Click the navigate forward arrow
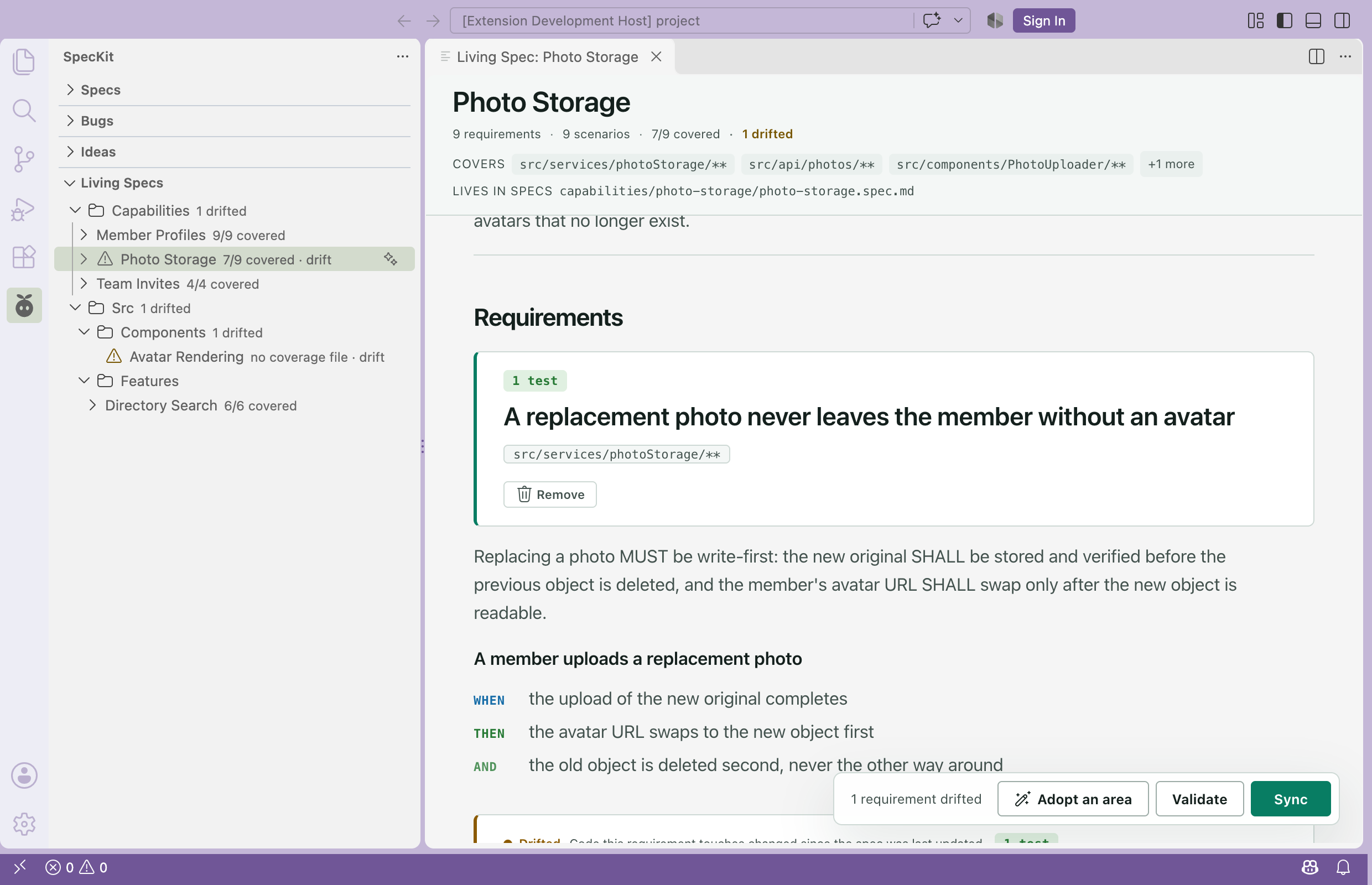This screenshot has height=885, width=1372. 433,21
